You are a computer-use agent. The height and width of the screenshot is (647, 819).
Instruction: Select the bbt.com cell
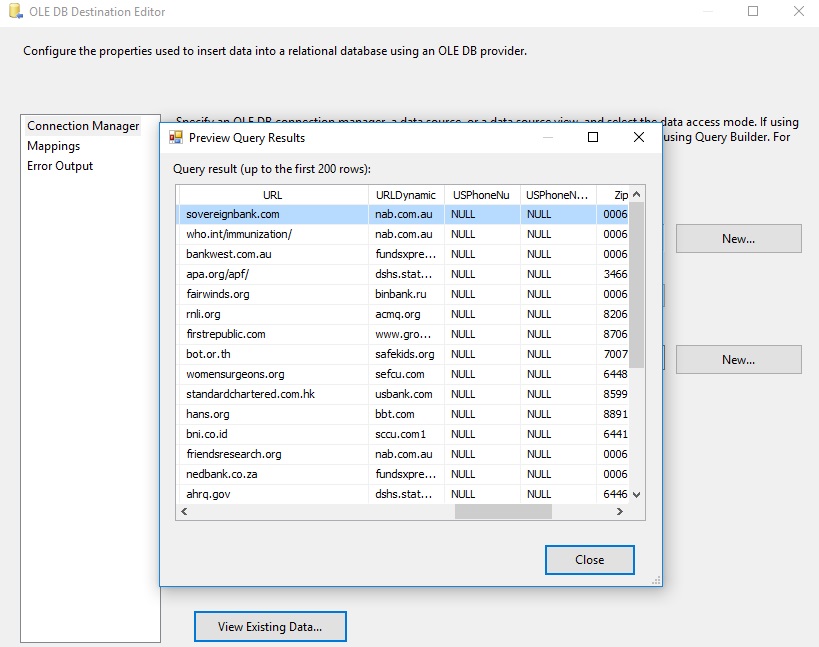coord(406,414)
